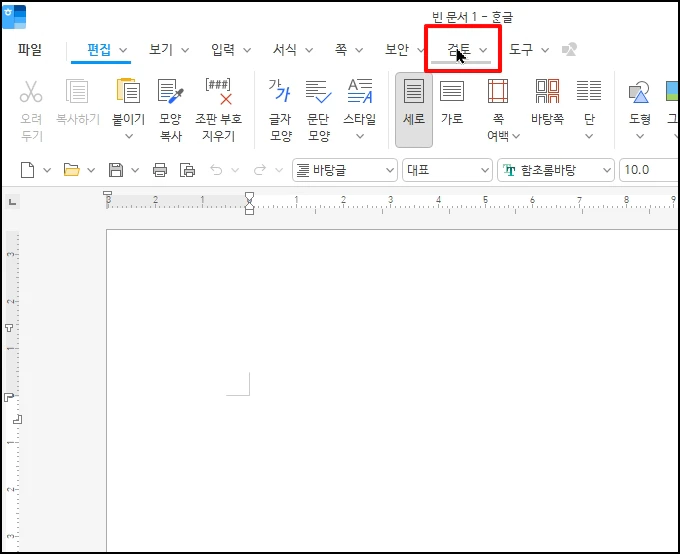Click the Copy (복사하기) icon
The width and height of the screenshot is (680, 554).
77,92
